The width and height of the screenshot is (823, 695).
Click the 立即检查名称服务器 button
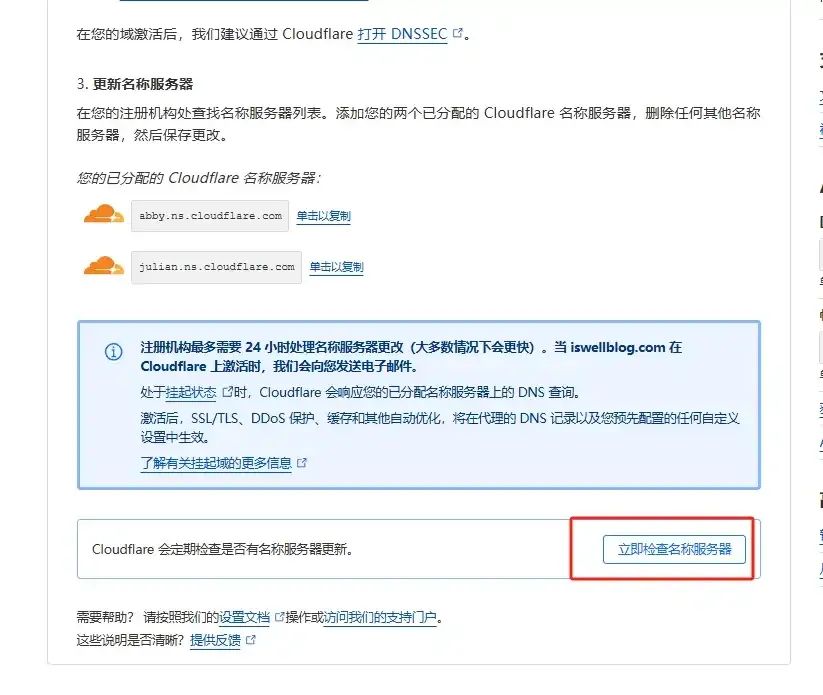point(674,549)
